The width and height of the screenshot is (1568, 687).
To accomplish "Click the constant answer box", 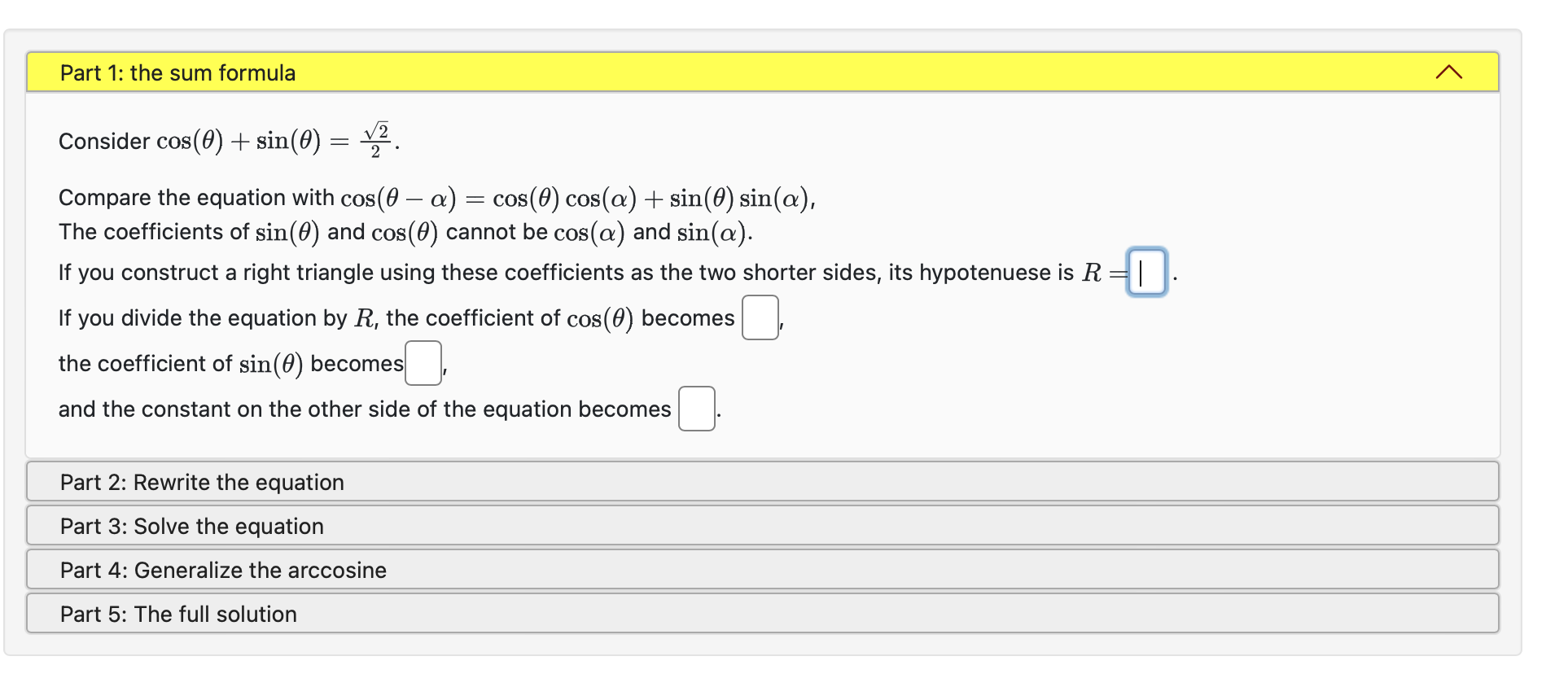I will pos(696,409).
